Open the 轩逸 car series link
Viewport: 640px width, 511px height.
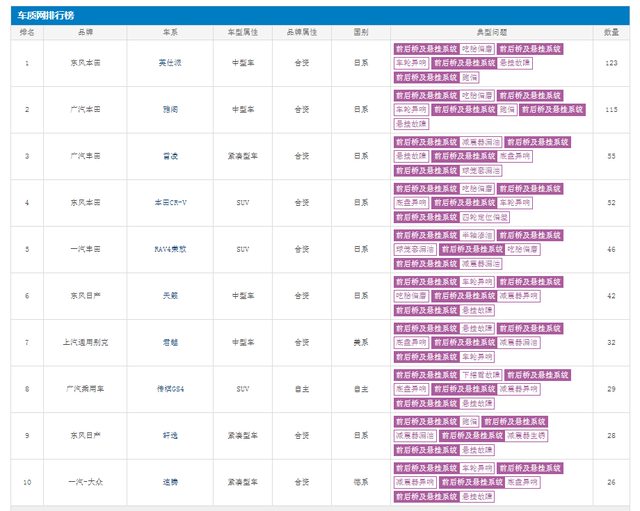point(170,435)
